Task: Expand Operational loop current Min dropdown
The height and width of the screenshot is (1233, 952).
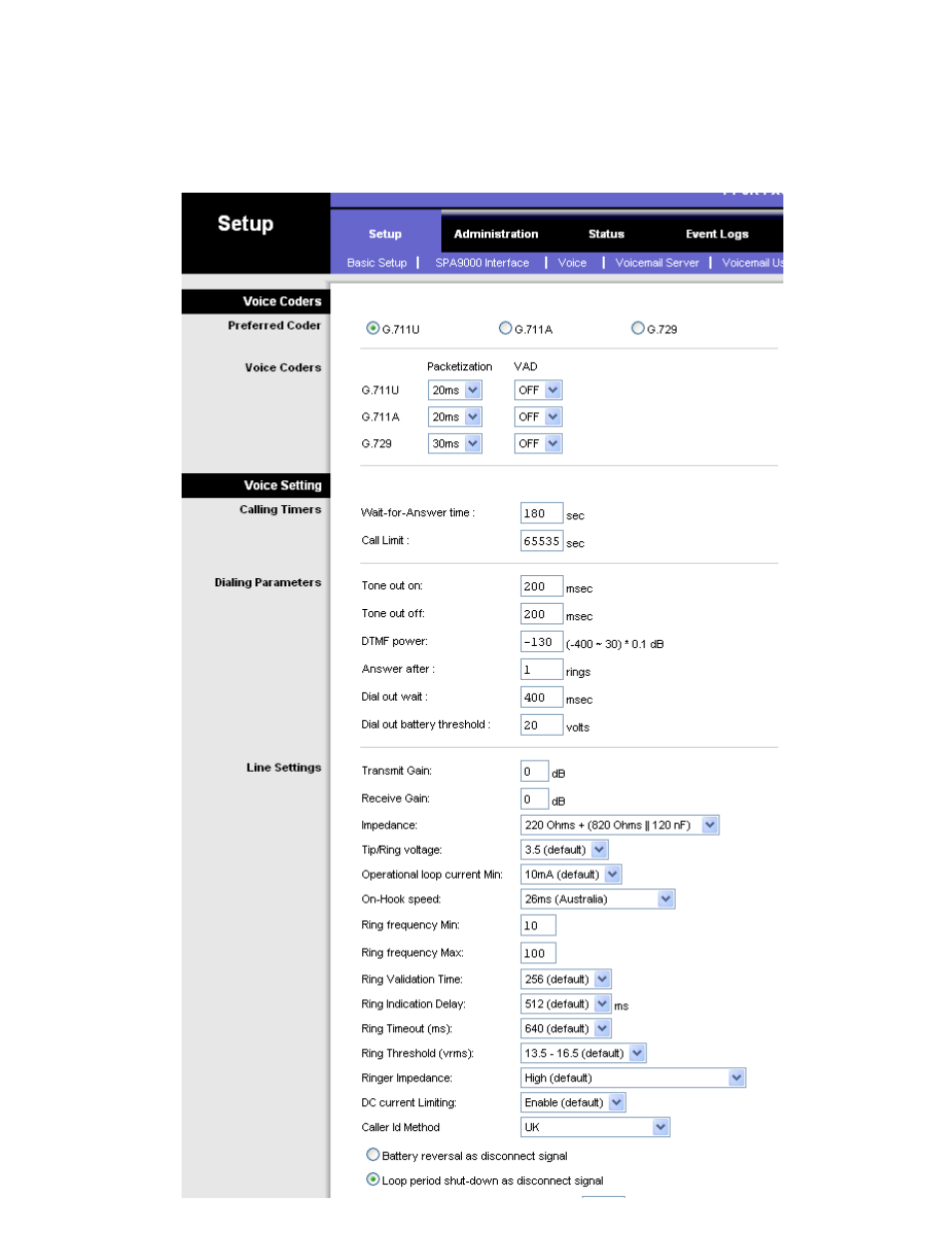Action: pos(571,875)
